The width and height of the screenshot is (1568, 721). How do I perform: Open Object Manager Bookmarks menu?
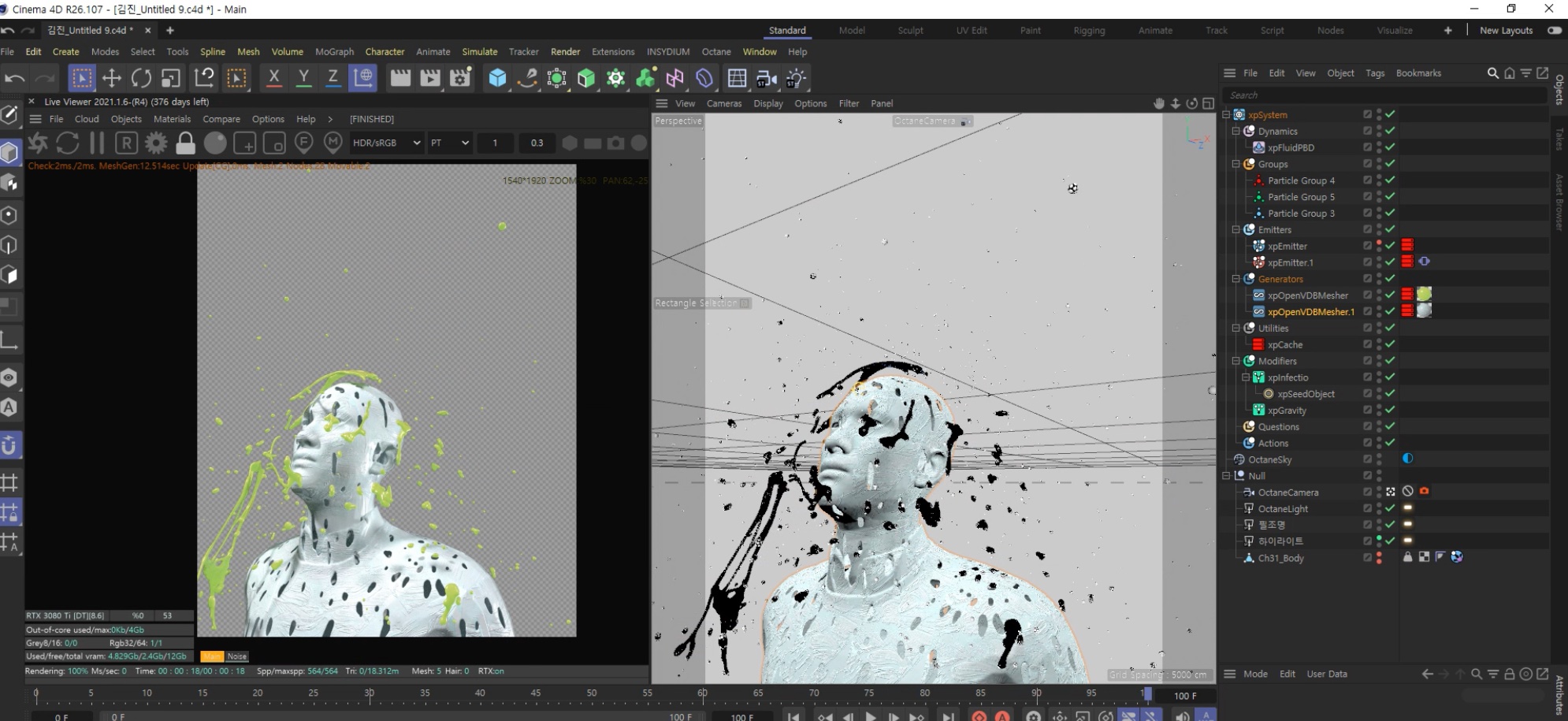click(1418, 72)
